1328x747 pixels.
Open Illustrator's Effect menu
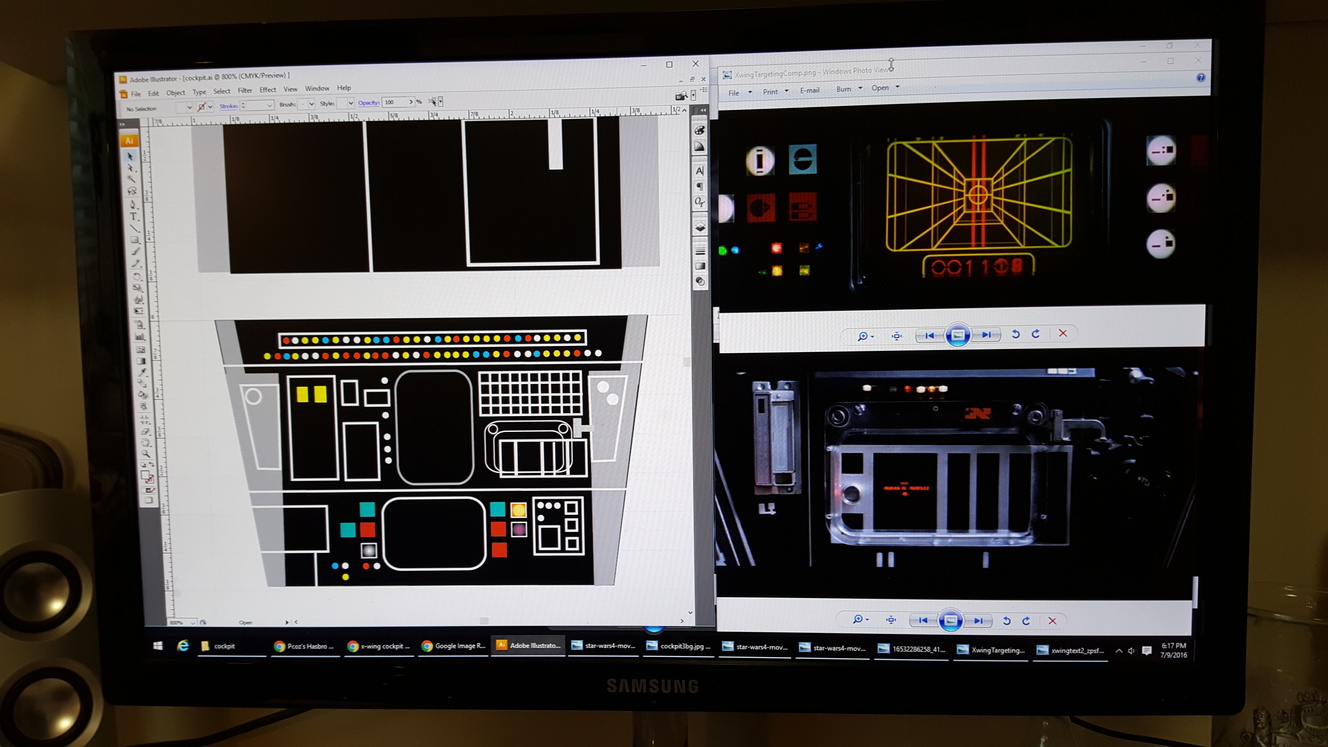(x=268, y=90)
